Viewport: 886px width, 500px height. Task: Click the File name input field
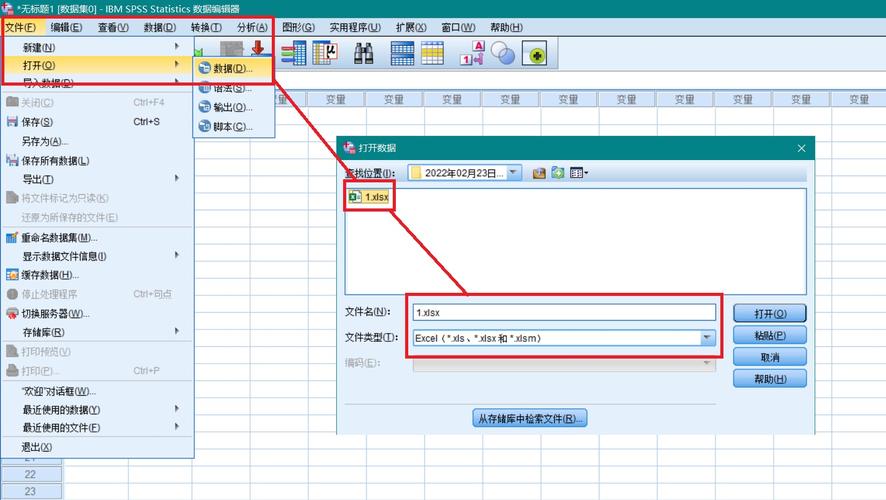(564, 312)
